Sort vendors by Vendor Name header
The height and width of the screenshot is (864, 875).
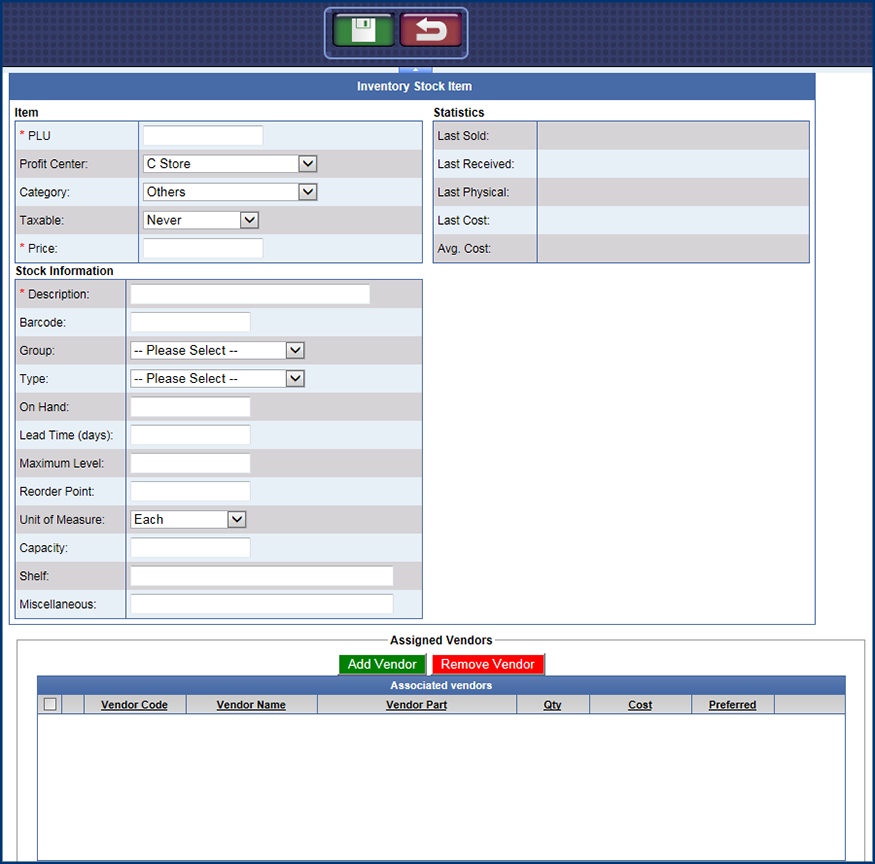pos(251,705)
